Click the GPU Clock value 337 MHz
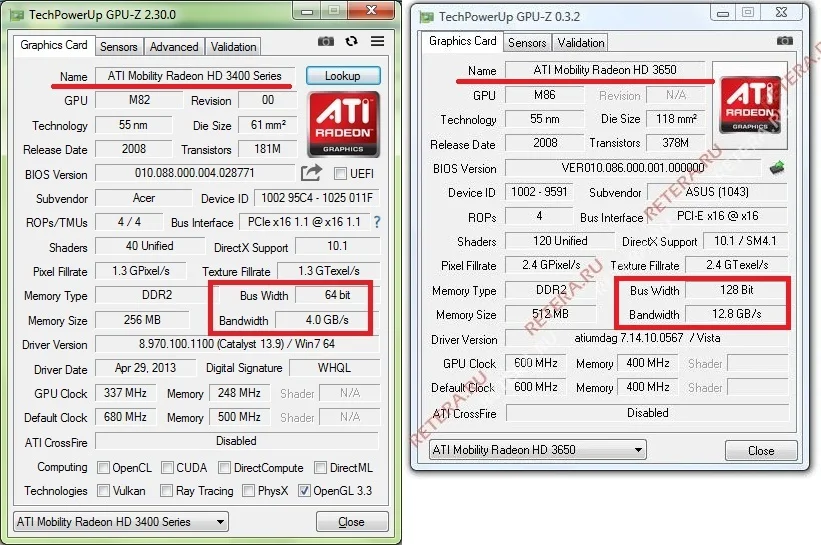The height and width of the screenshot is (545, 821). click(125, 393)
